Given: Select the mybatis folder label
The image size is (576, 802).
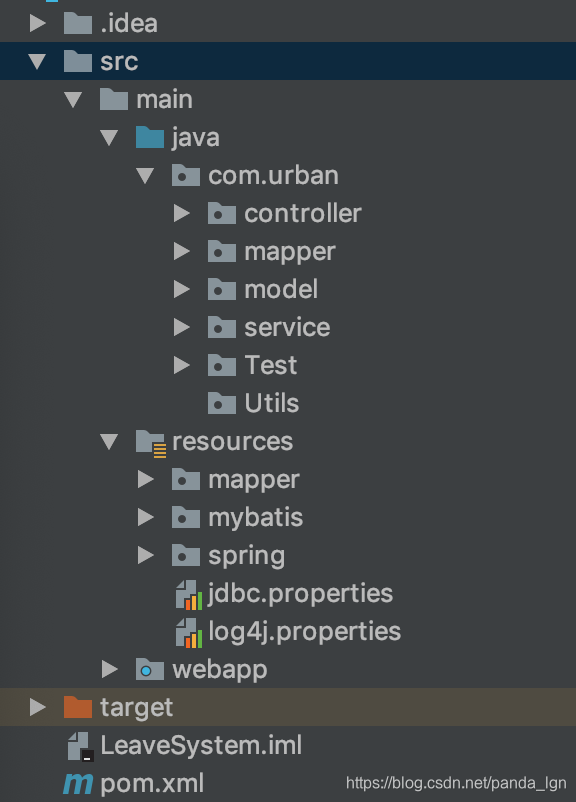Looking at the screenshot, I should [x=256, y=518].
